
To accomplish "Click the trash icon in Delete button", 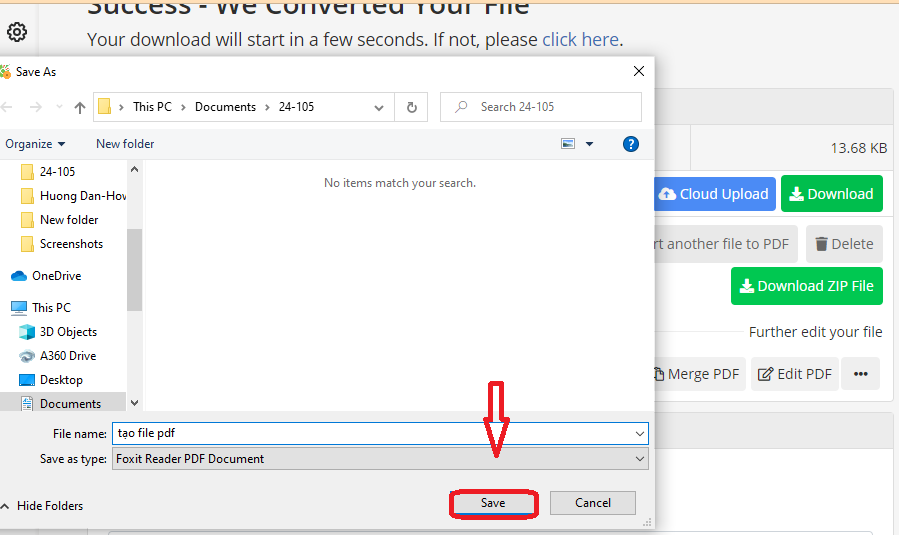I will point(822,244).
